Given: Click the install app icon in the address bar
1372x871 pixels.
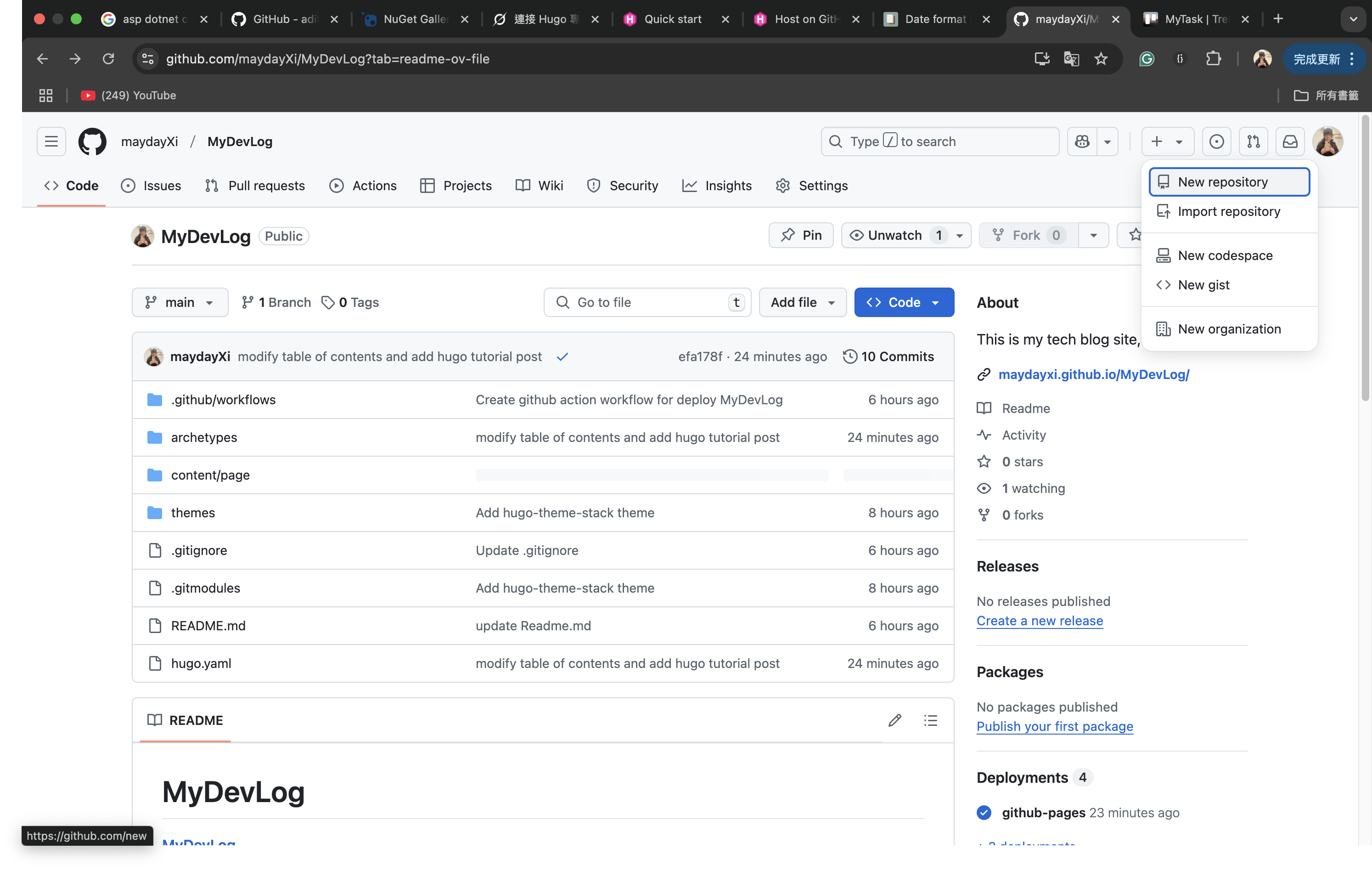Looking at the screenshot, I should pos(1041,59).
